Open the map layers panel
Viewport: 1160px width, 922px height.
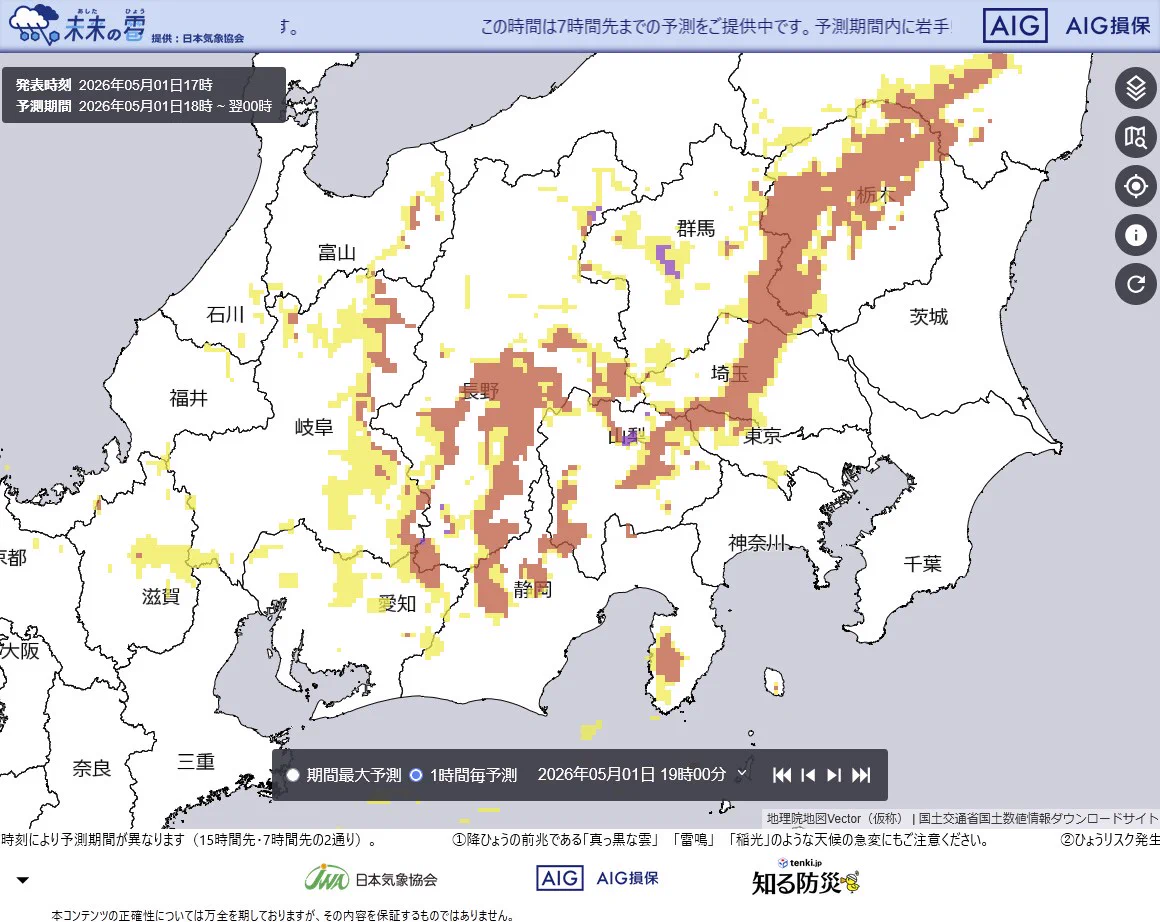(x=1136, y=88)
